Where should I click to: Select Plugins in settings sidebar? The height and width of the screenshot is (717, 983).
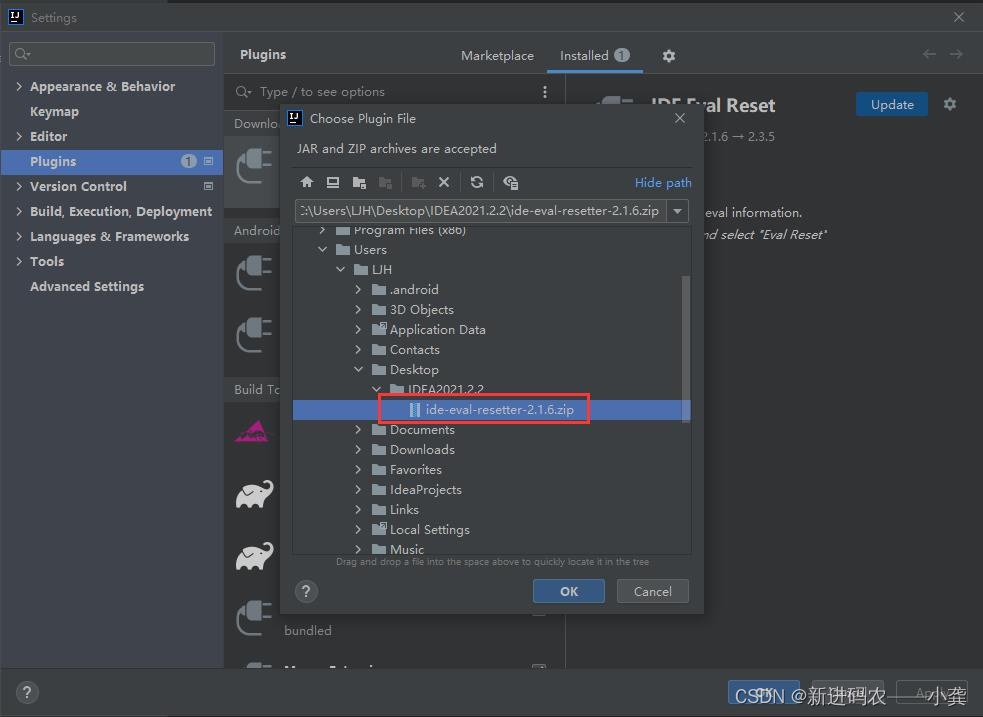[x=112, y=162]
